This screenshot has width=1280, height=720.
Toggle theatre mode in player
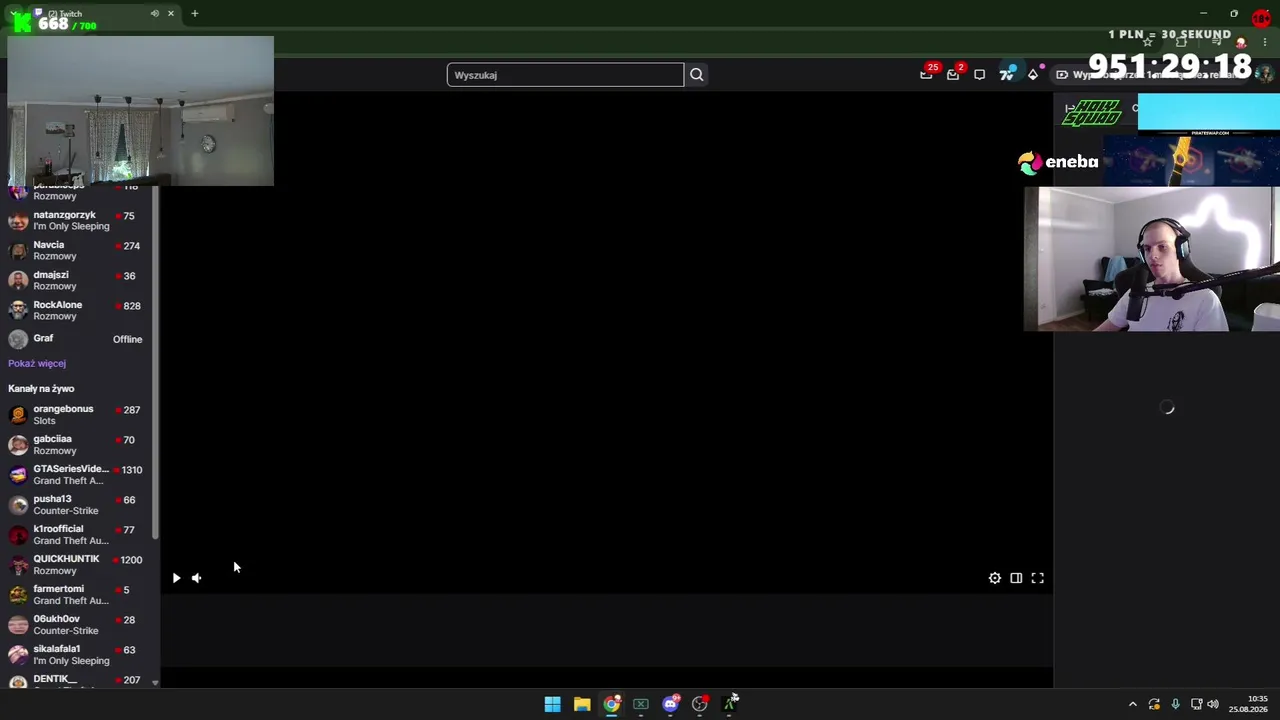point(1016,578)
